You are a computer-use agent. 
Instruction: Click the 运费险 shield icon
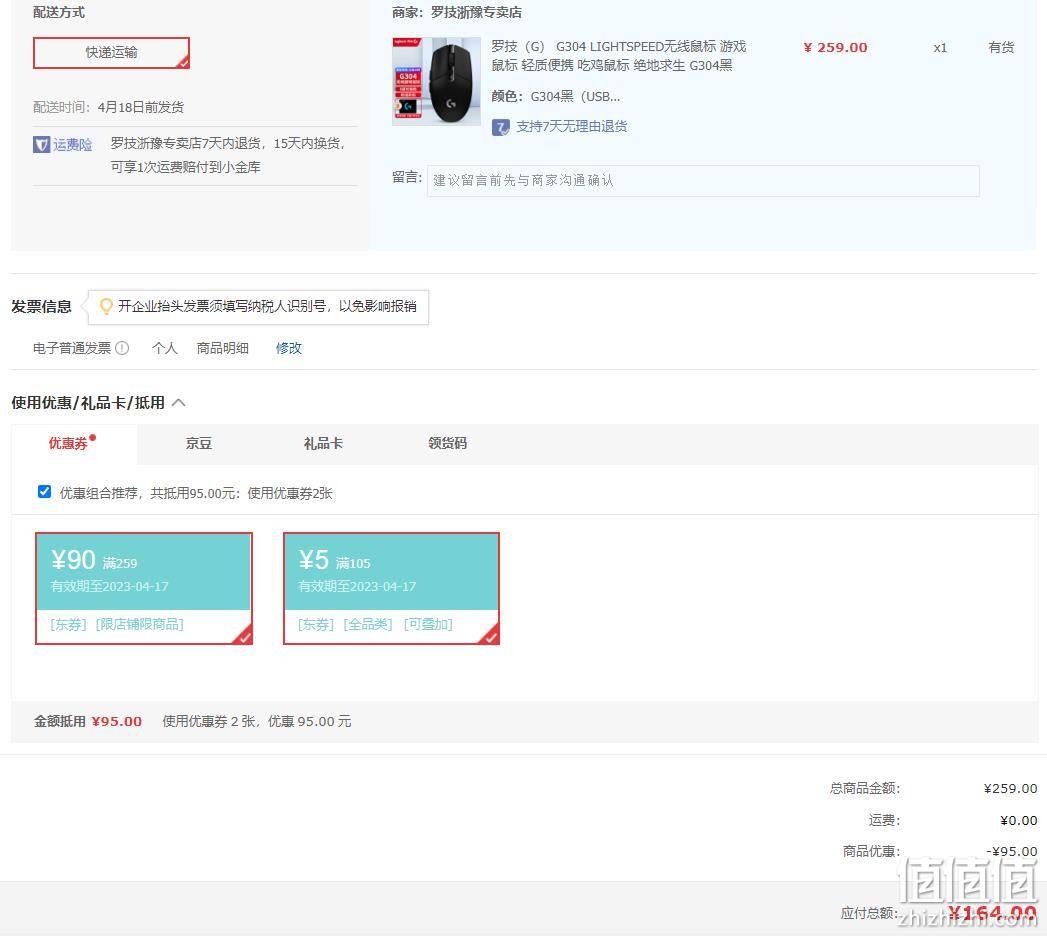click(x=41, y=144)
